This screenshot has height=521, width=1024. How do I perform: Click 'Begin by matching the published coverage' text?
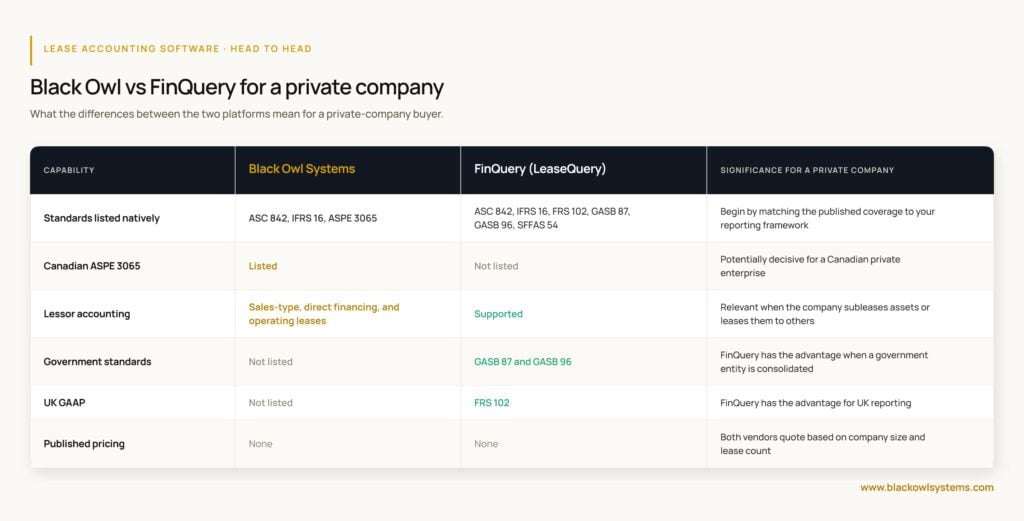pyautogui.click(x=827, y=218)
